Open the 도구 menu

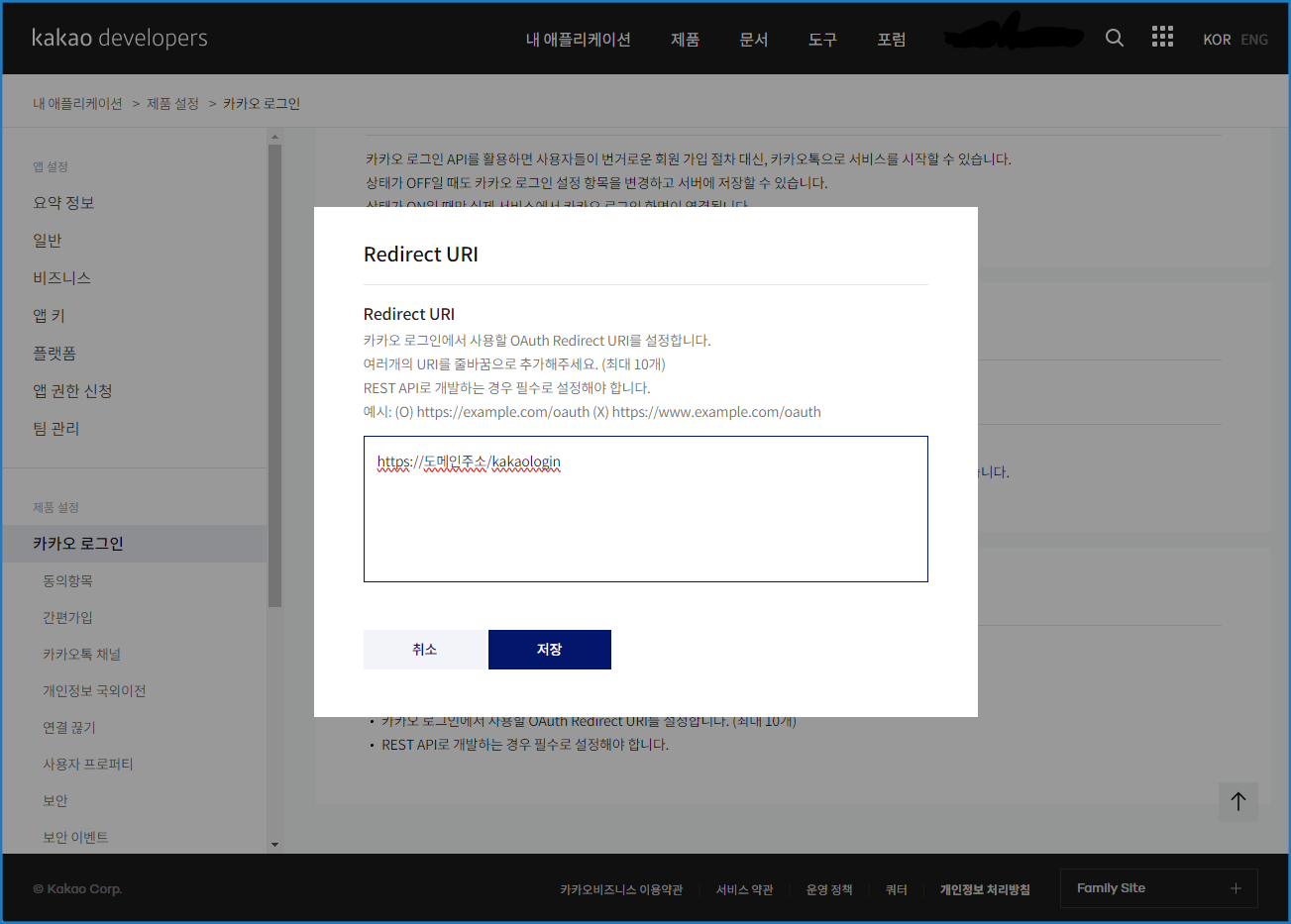(822, 40)
